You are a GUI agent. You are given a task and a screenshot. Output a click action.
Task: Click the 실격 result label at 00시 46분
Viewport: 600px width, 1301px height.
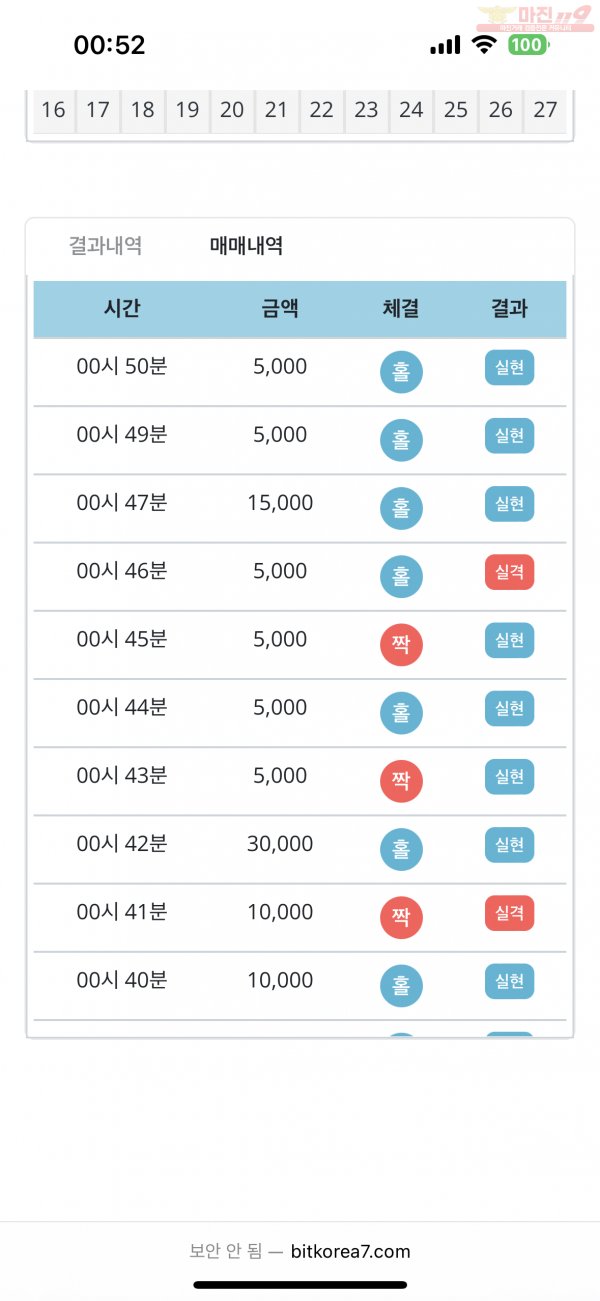[x=510, y=572]
